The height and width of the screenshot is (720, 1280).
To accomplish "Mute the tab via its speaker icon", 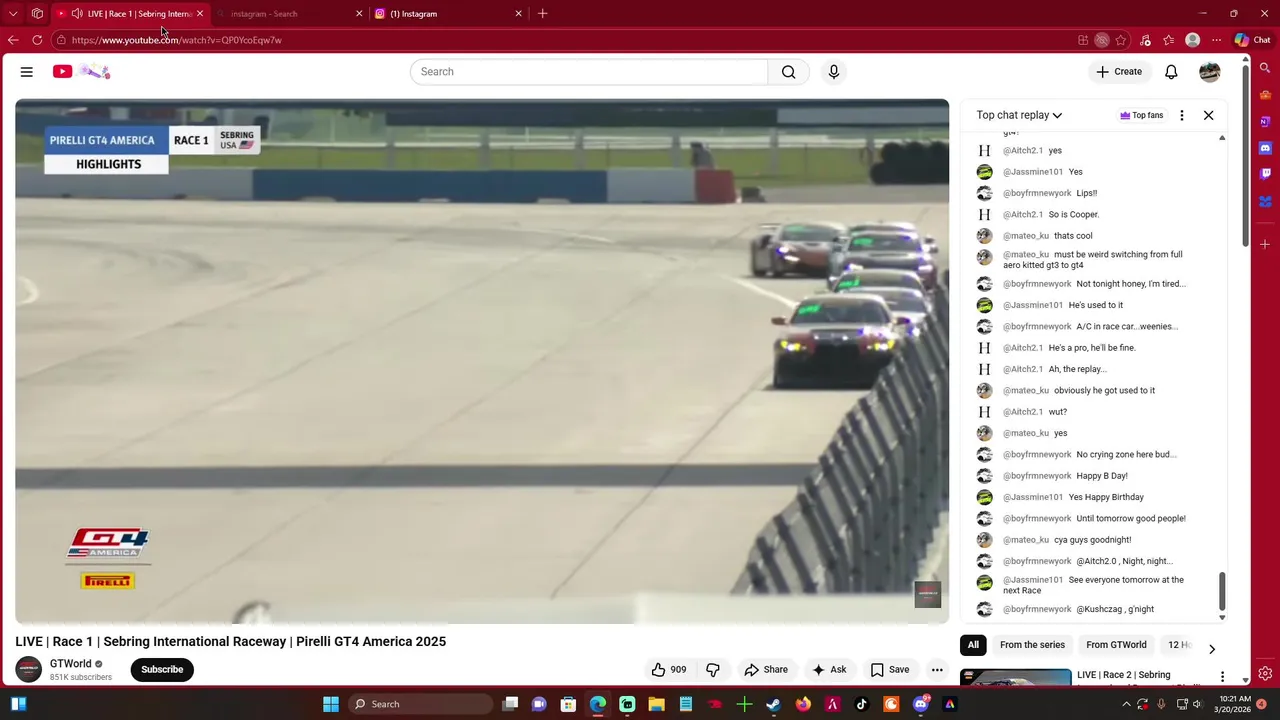I will coord(77,14).
